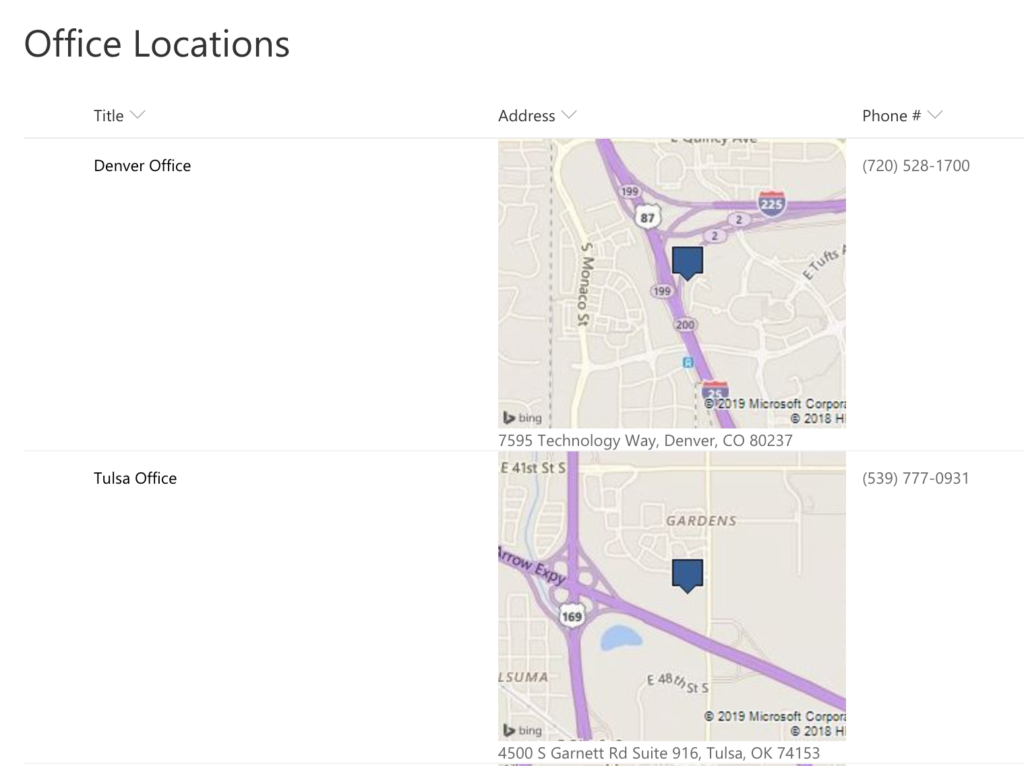Expand the Title column dropdown arrow

click(138, 115)
